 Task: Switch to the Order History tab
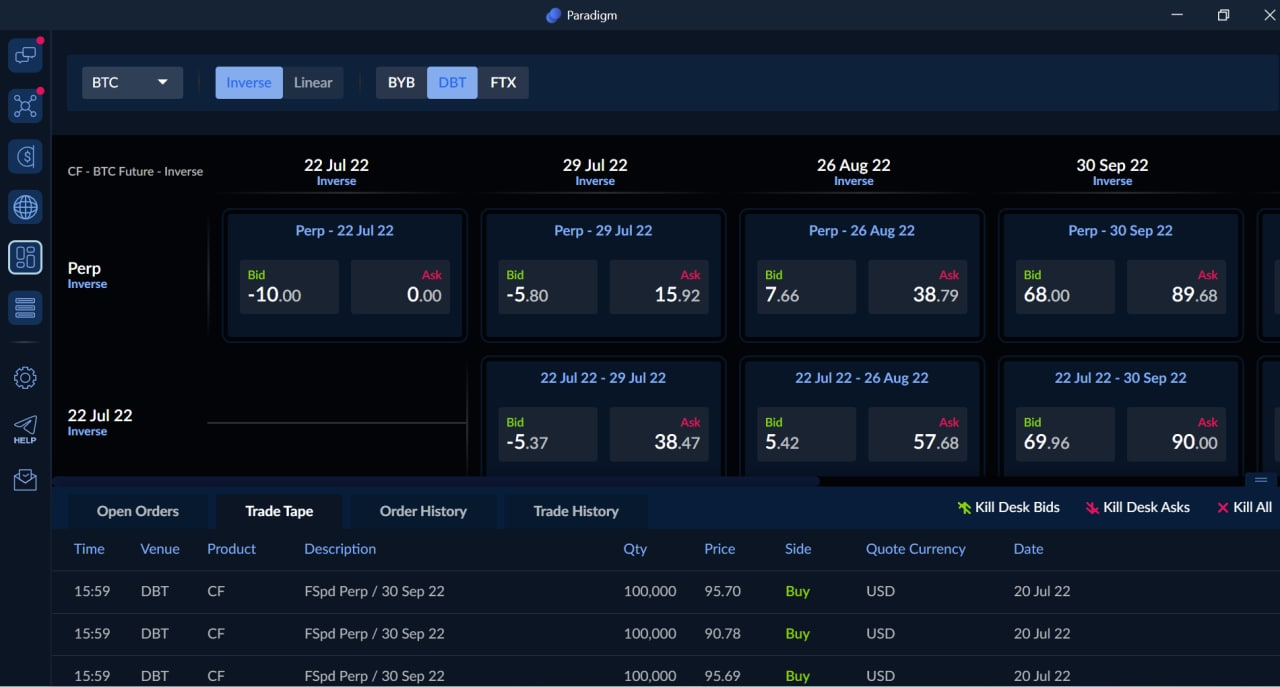(x=423, y=510)
